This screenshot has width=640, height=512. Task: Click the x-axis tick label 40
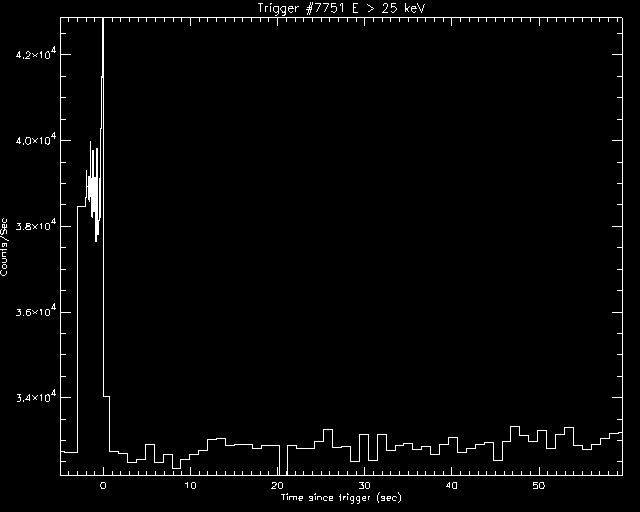(451, 485)
